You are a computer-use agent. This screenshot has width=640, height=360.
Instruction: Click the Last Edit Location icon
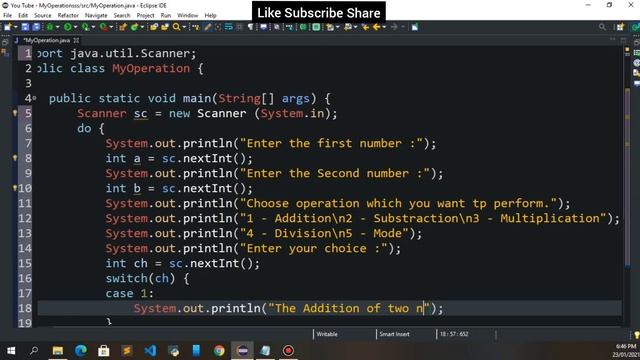click(365, 27)
